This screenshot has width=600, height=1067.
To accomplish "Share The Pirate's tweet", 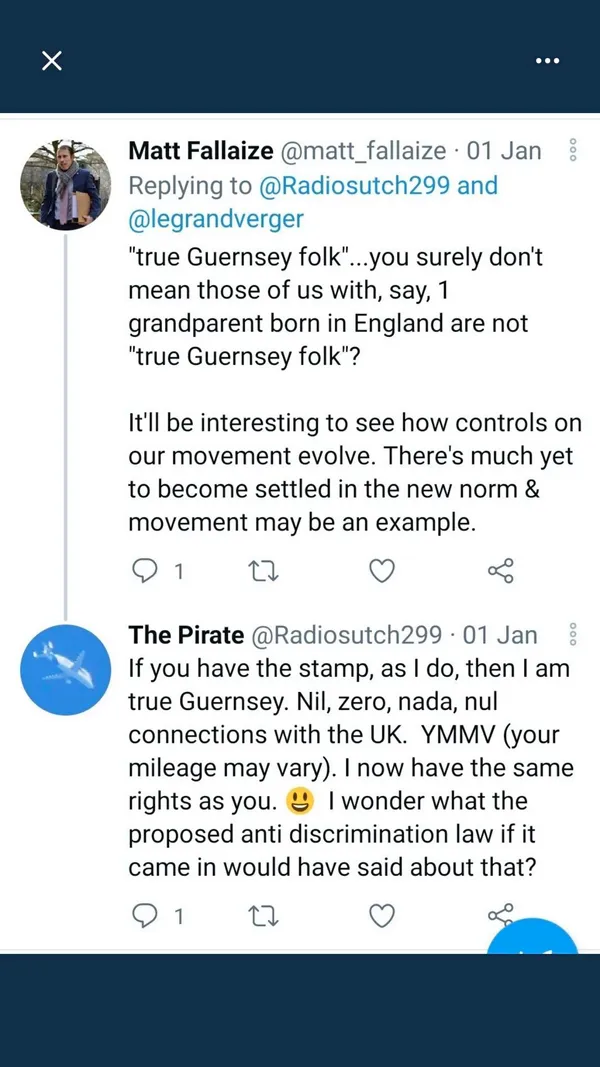I will tap(500, 913).
